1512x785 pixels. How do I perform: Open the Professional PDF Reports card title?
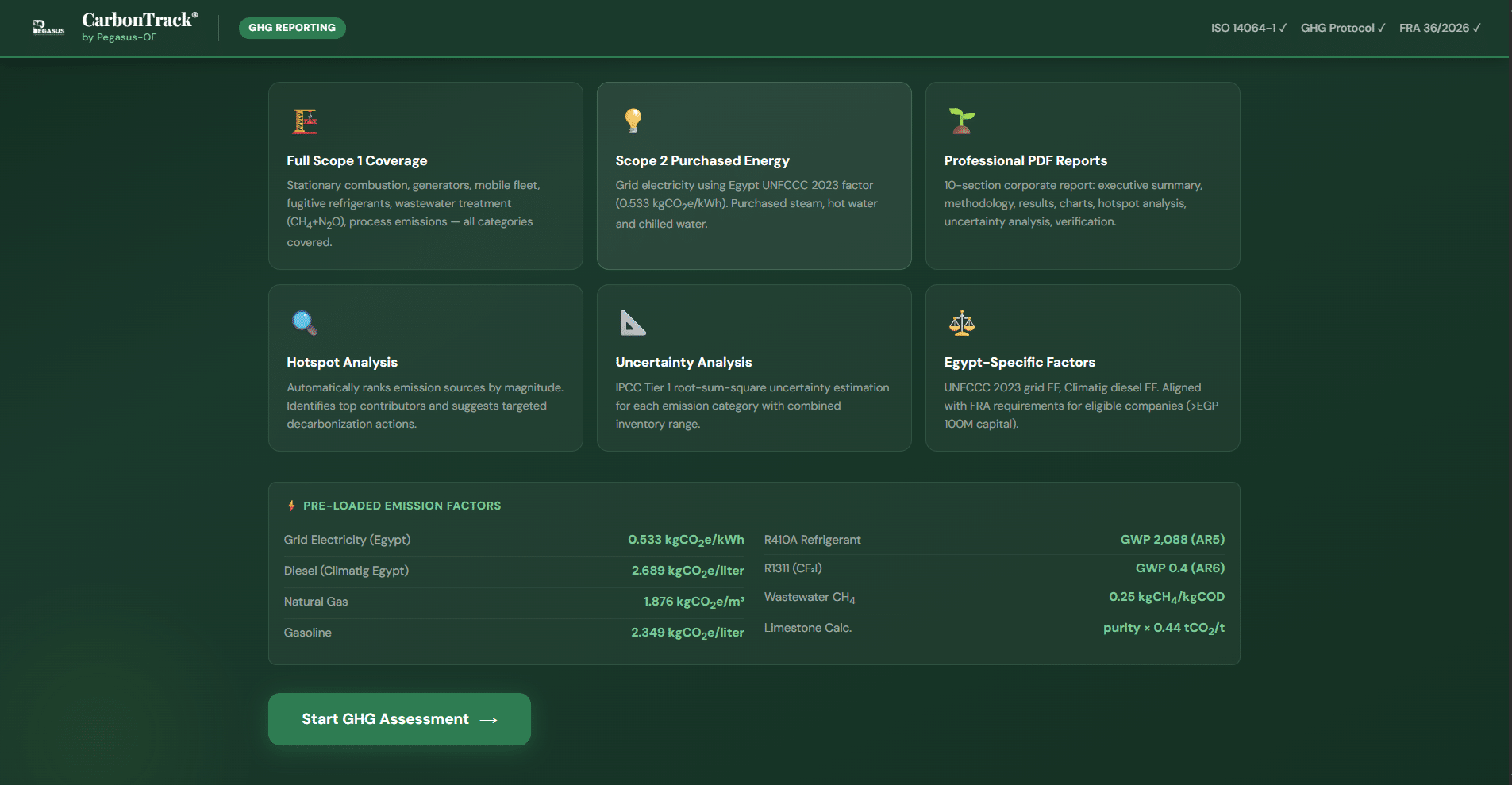pyautogui.click(x=1025, y=160)
